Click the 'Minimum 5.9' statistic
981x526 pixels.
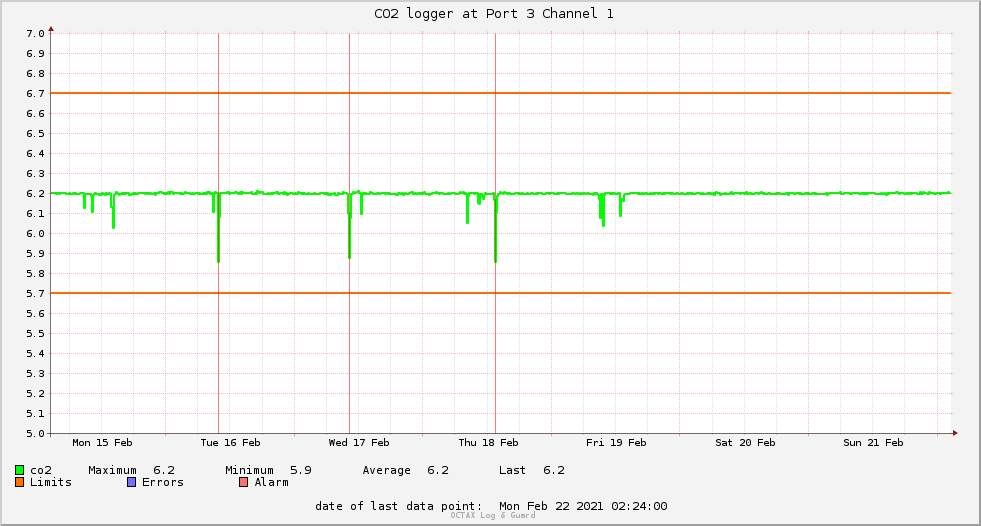268,470
